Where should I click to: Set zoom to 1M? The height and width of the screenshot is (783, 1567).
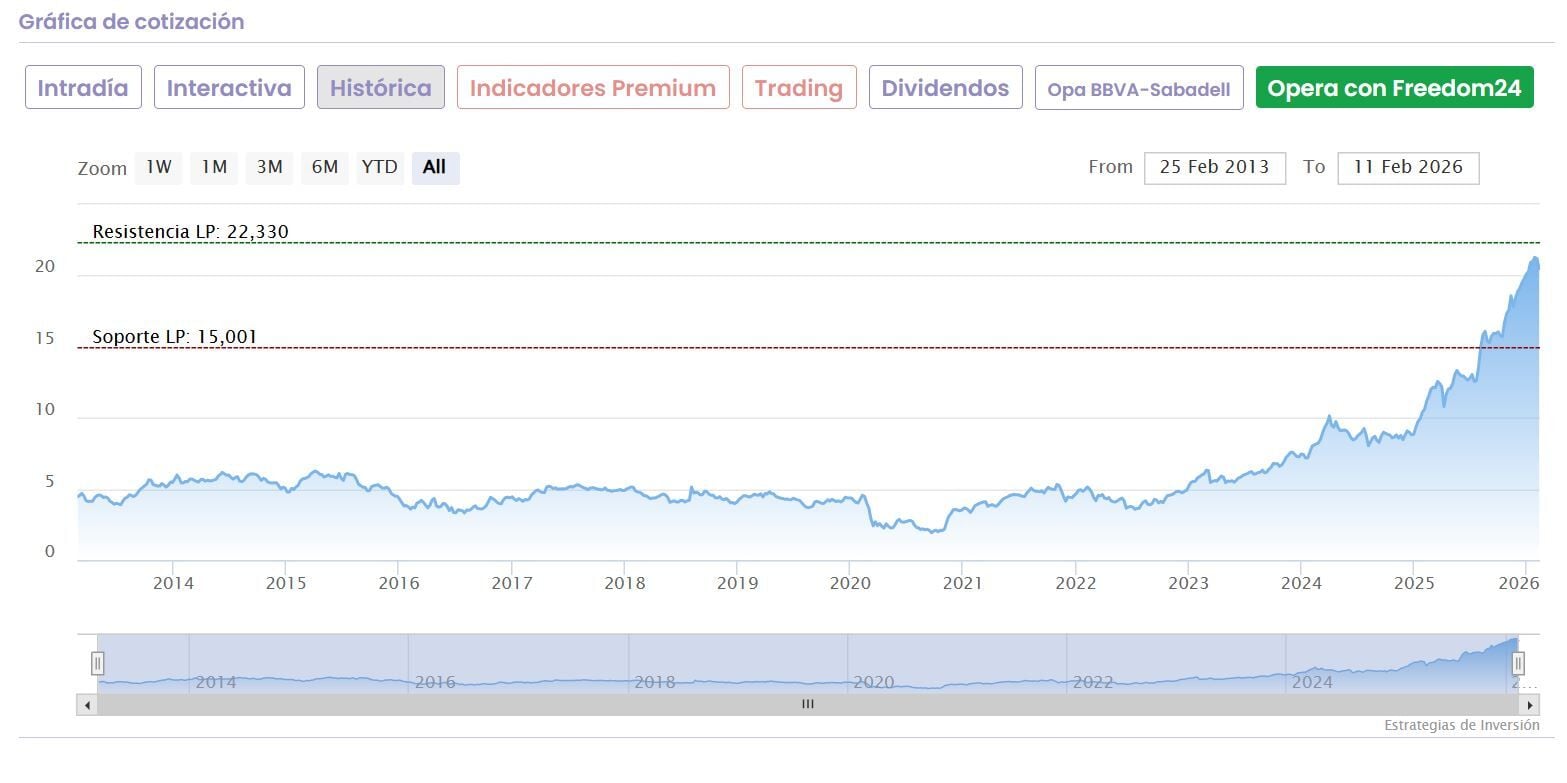[214, 168]
